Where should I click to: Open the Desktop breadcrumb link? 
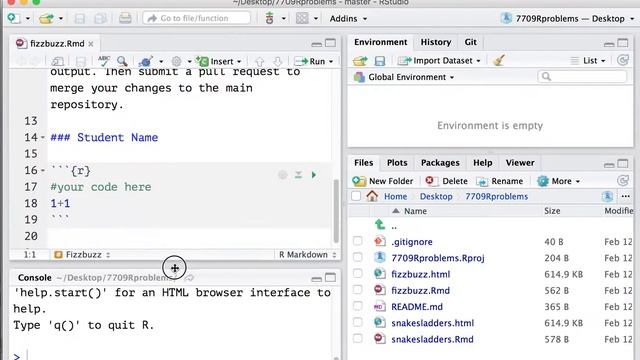[x=436, y=196]
